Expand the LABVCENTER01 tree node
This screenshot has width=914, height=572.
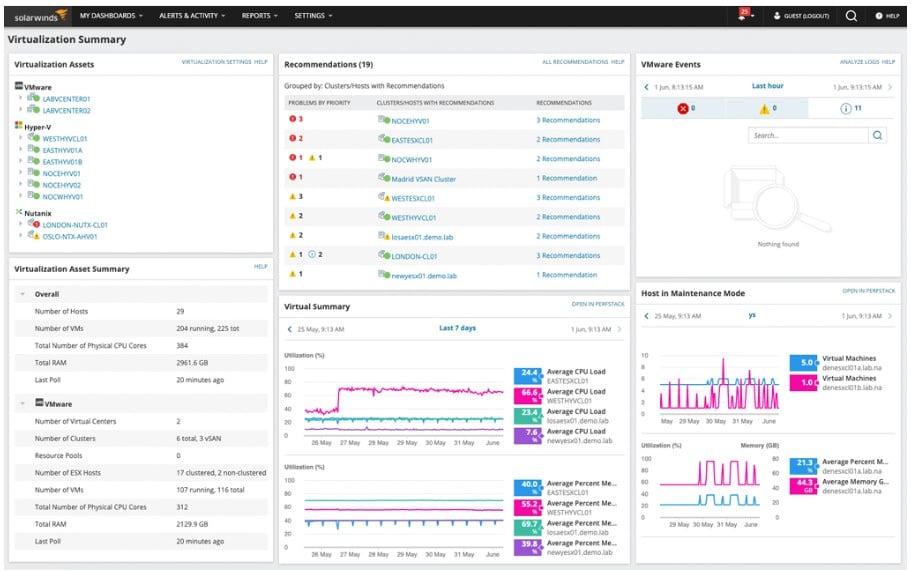tap(20, 98)
